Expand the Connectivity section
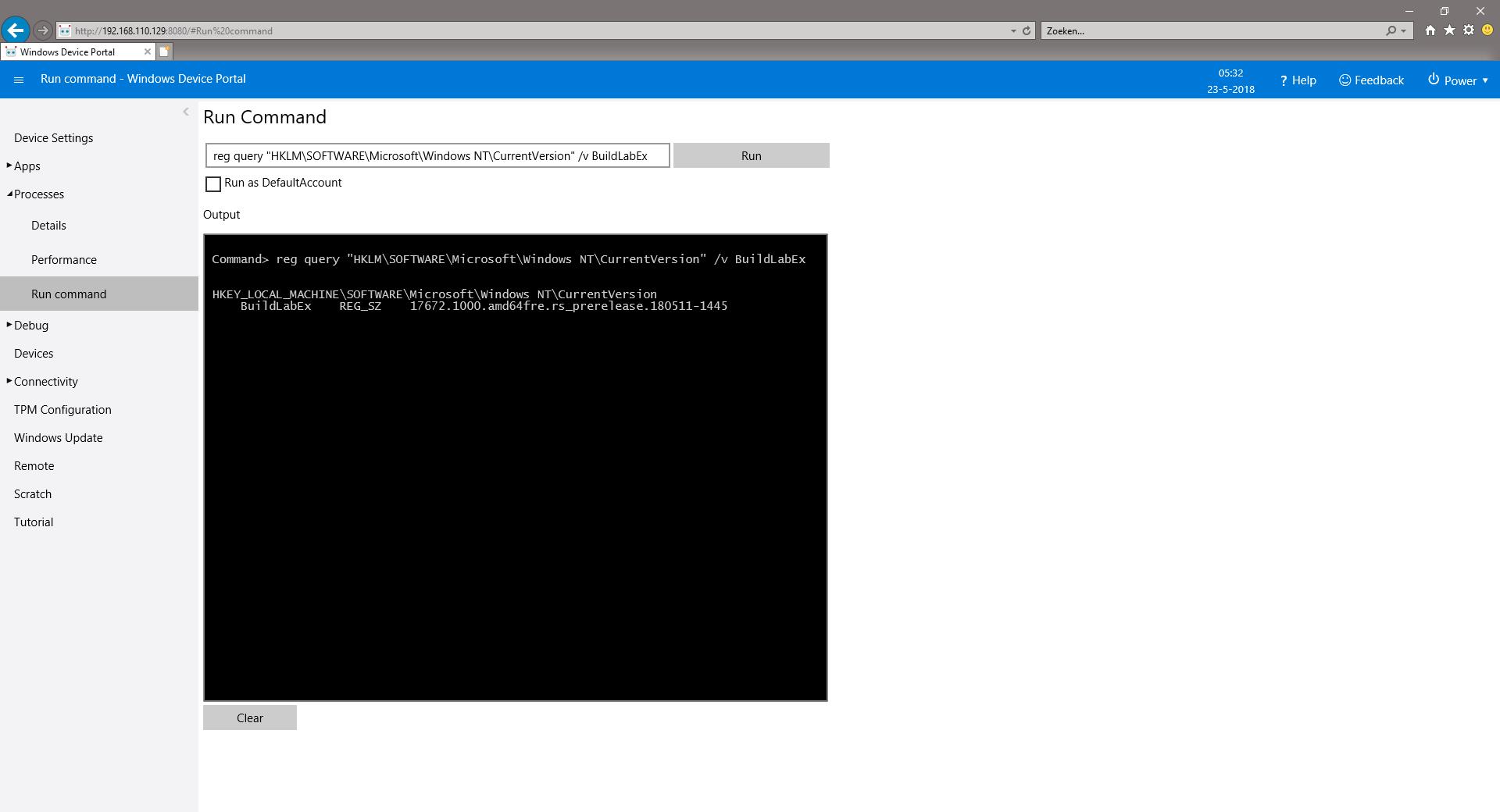Screen dimensions: 1500x812 [42, 382]
